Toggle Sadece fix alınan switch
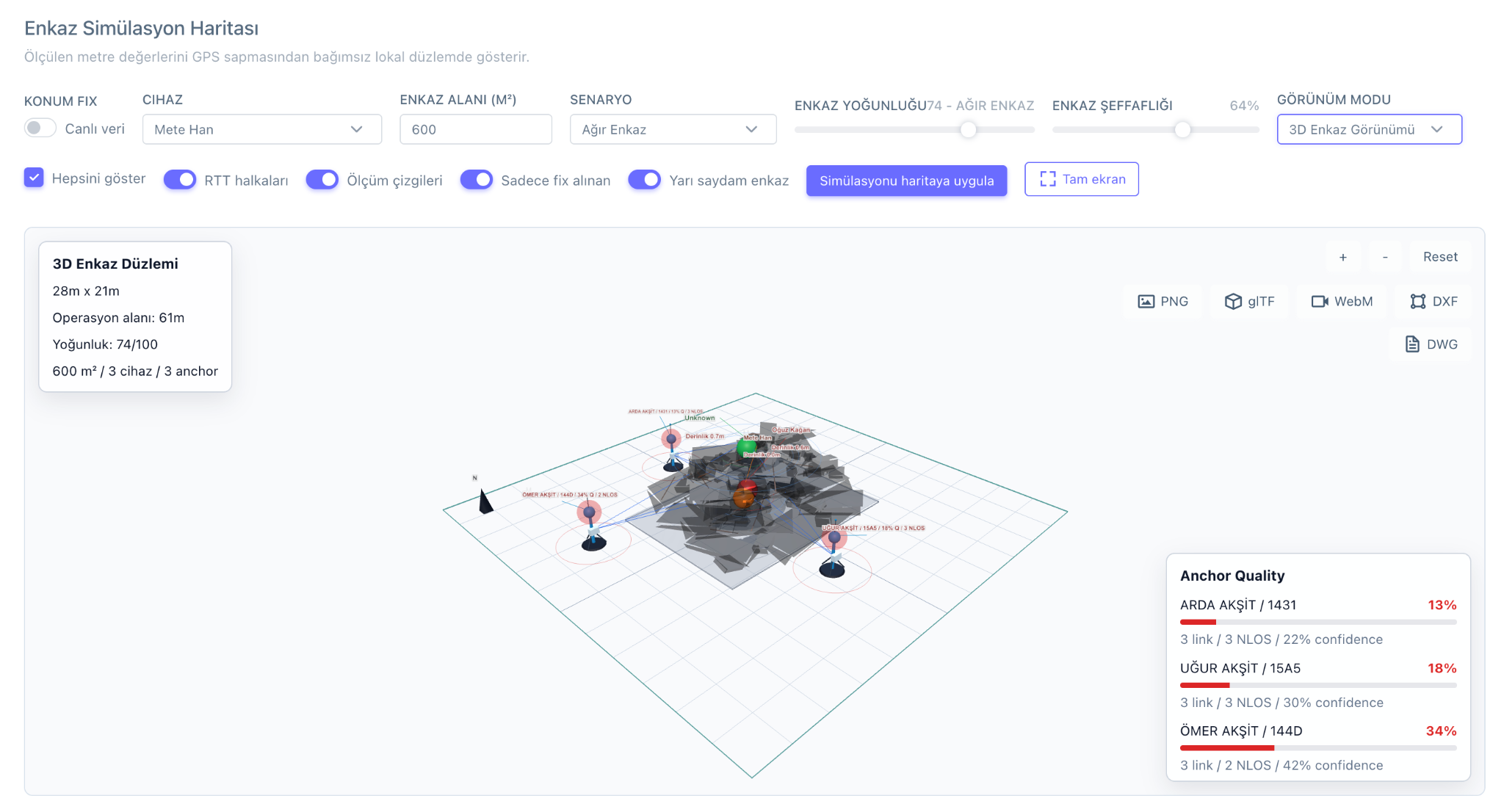The image size is (1504, 812). click(x=477, y=180)
